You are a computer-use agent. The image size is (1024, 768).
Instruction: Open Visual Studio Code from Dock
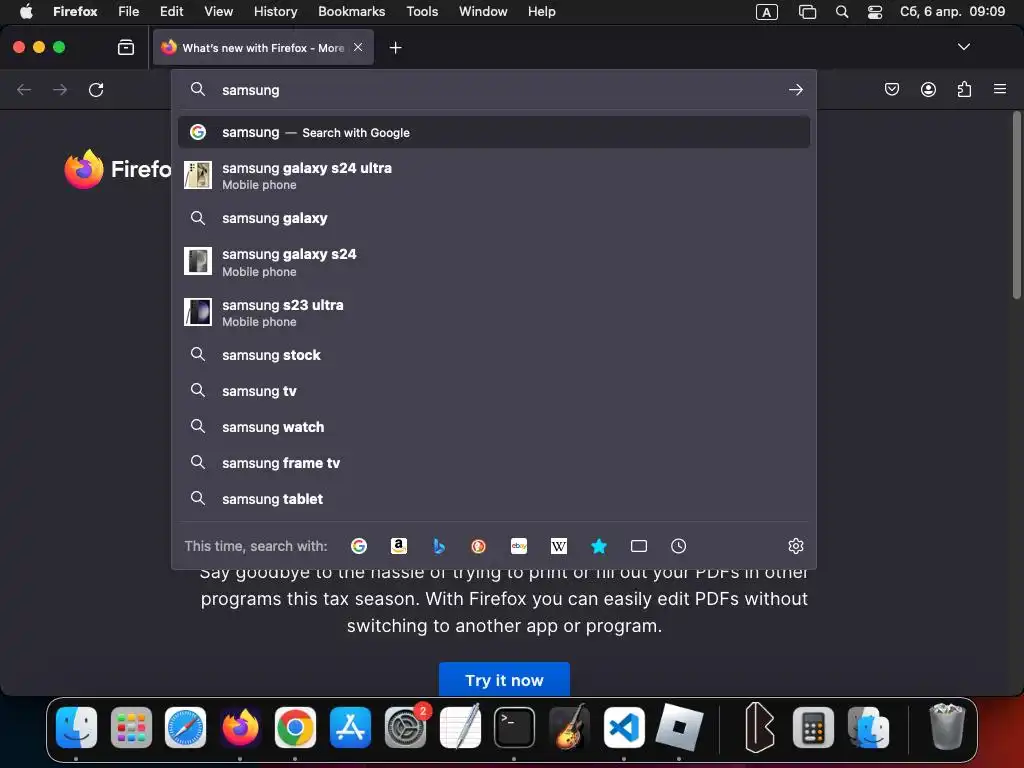coord(624,727)
